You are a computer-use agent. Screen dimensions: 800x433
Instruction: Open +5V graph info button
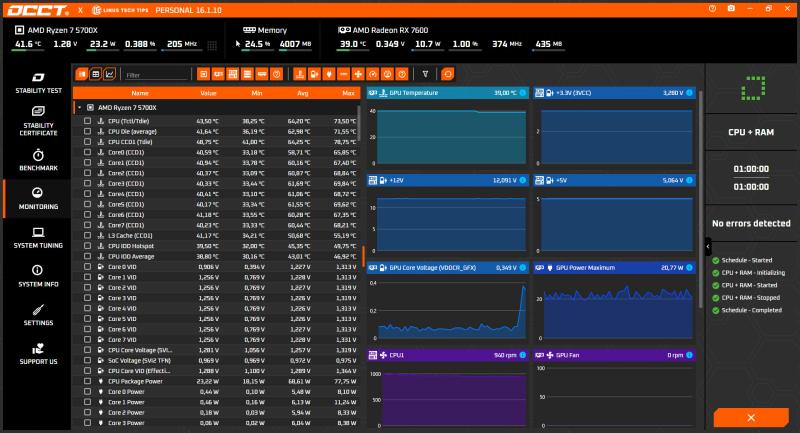point(689,180)
